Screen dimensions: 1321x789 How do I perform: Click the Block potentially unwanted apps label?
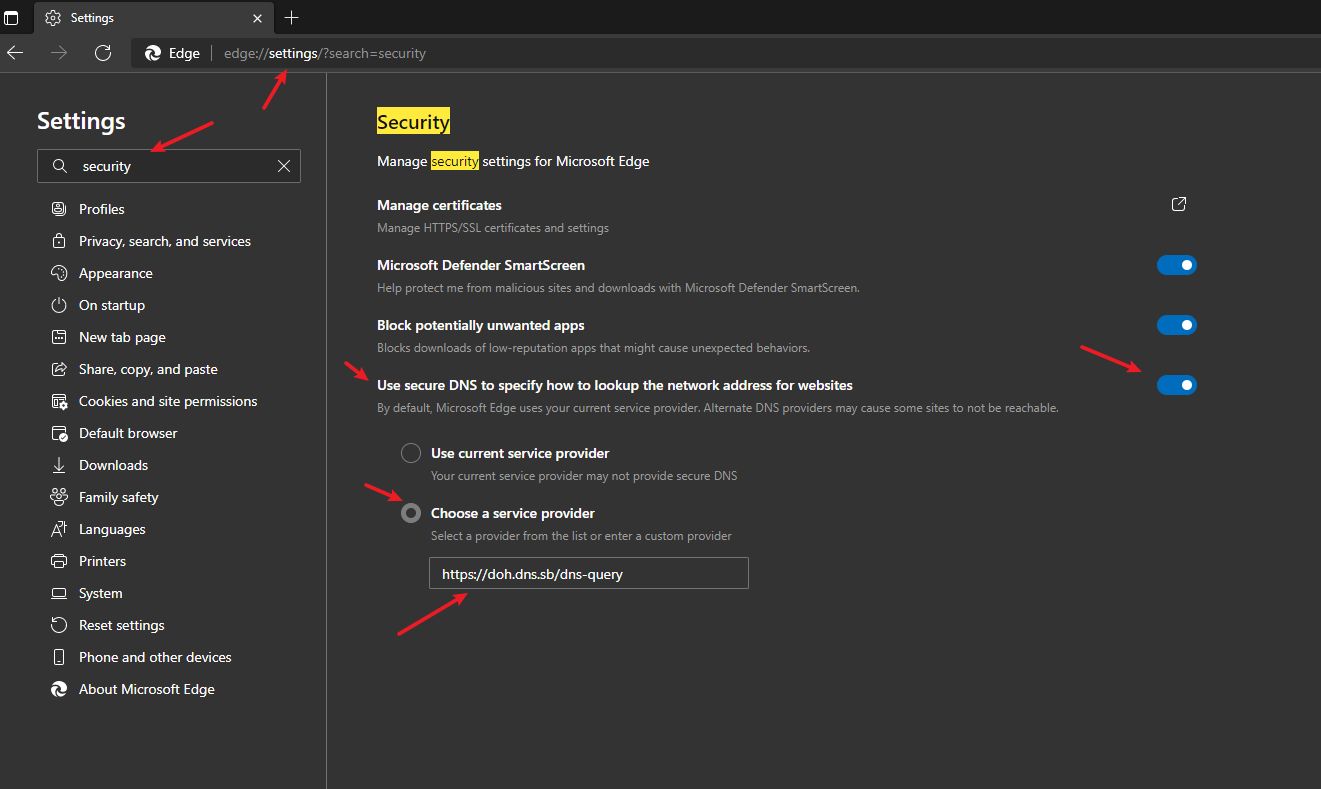(481, 325)
